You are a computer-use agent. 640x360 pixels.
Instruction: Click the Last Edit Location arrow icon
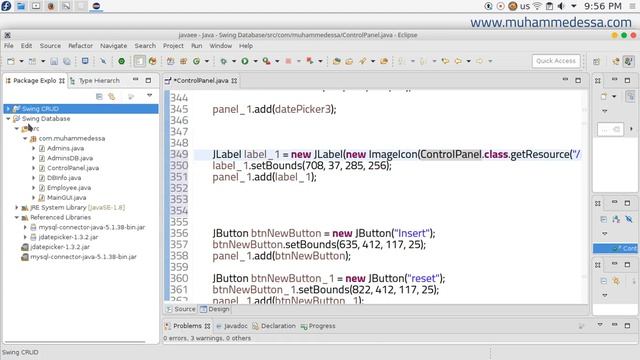(x=445, y=61)
